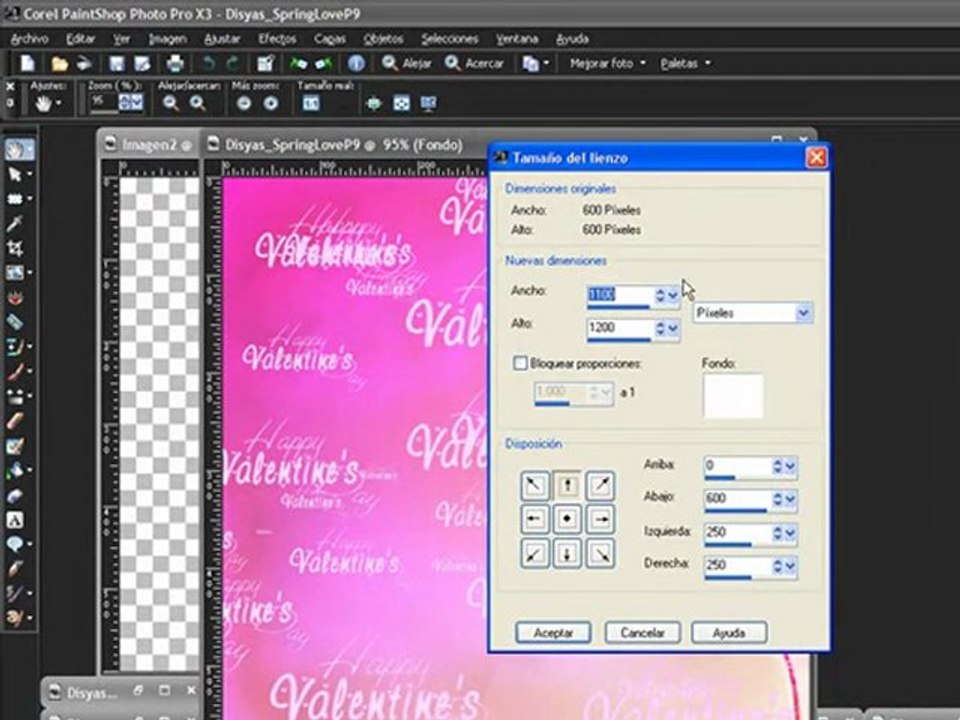Switch to the Imagen2 document tab

click(x=148, y=145)
